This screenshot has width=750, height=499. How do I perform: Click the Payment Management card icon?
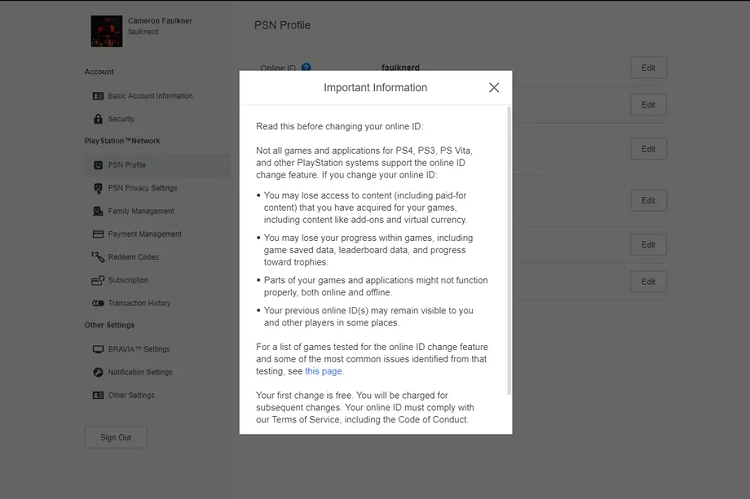tap(98, 234)
